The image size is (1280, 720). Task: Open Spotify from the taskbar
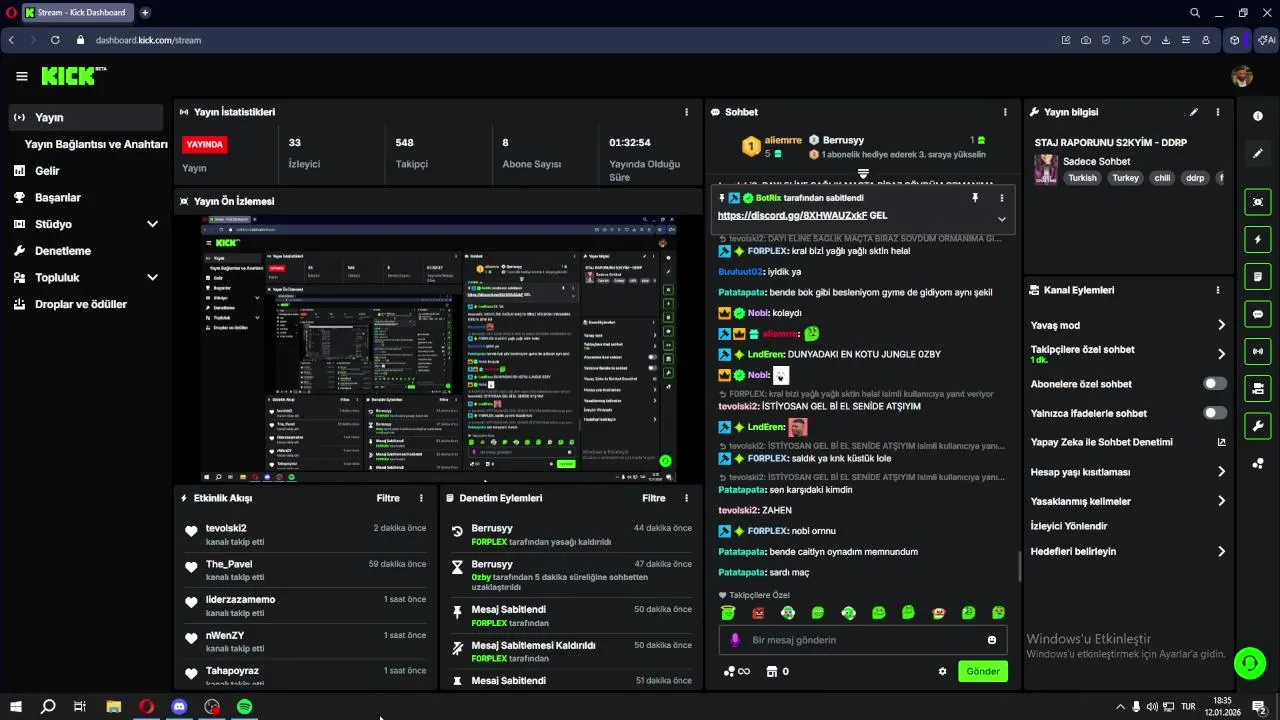click(x=244, y=706)
